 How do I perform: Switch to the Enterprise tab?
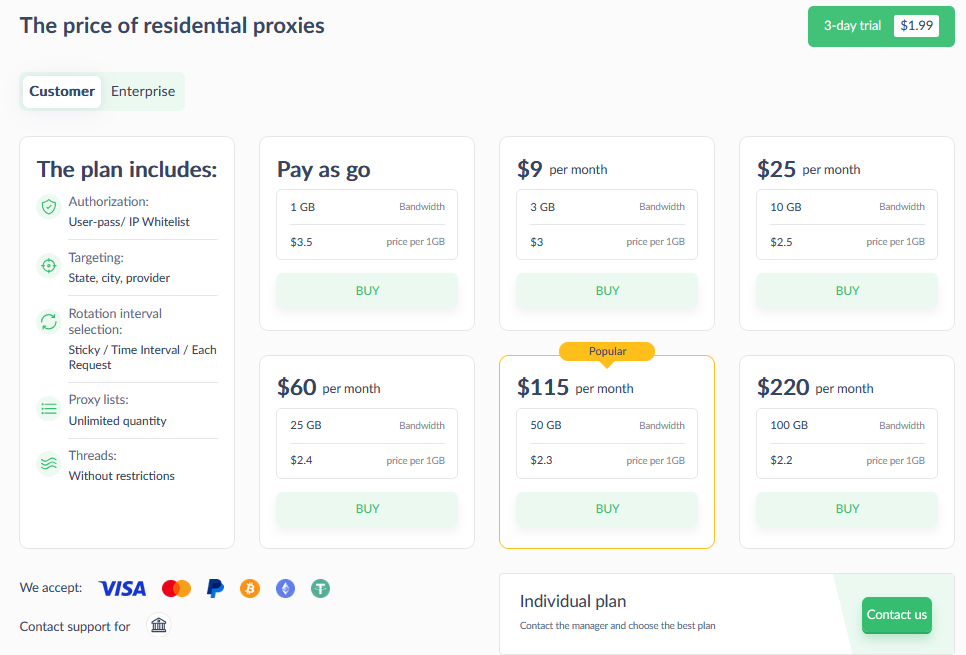[143, 91]
